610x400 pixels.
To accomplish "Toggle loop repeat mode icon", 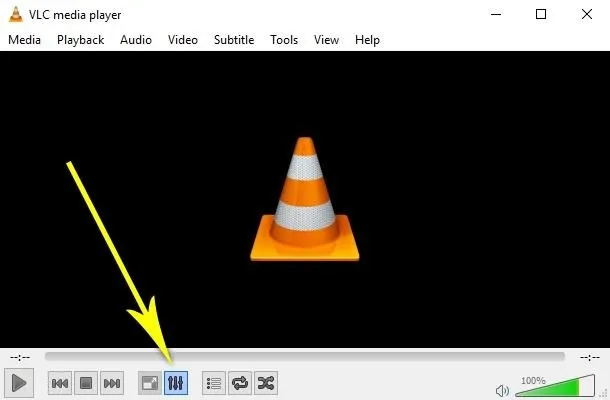I will (x=240, y=383).
